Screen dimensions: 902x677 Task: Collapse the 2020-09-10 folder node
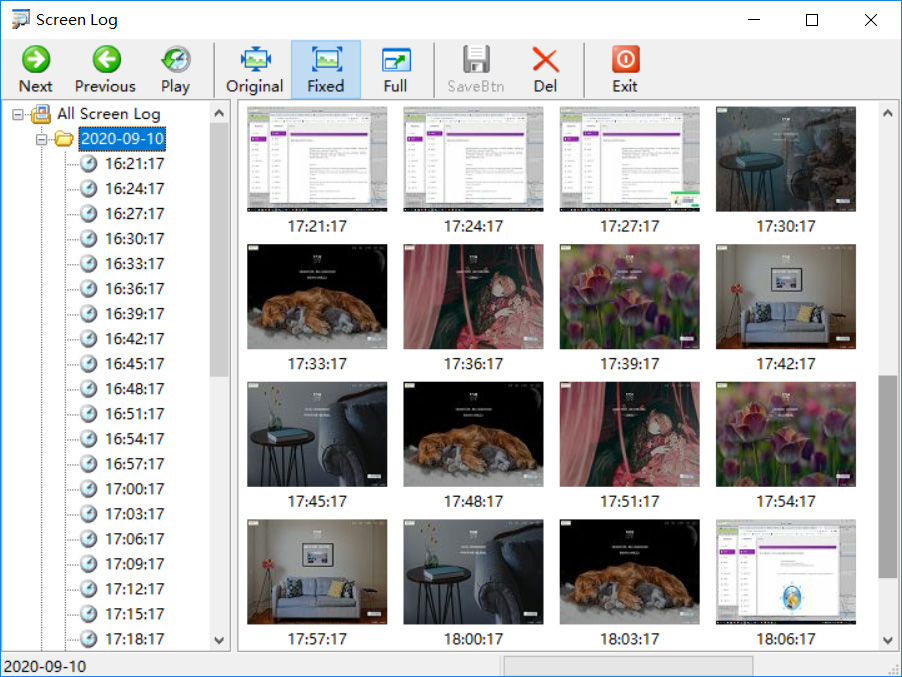click(41, 139)
